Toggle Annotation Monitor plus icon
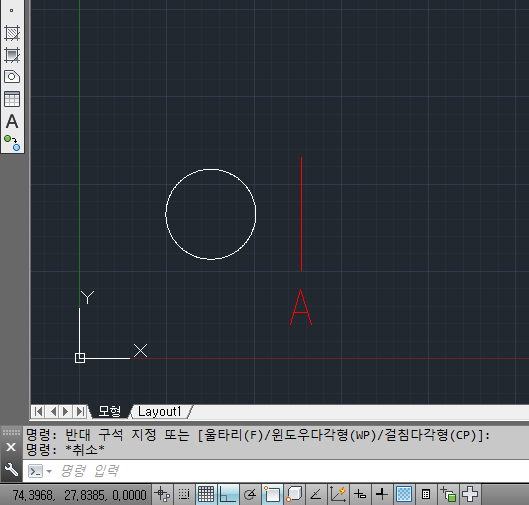 pos(470,495)
